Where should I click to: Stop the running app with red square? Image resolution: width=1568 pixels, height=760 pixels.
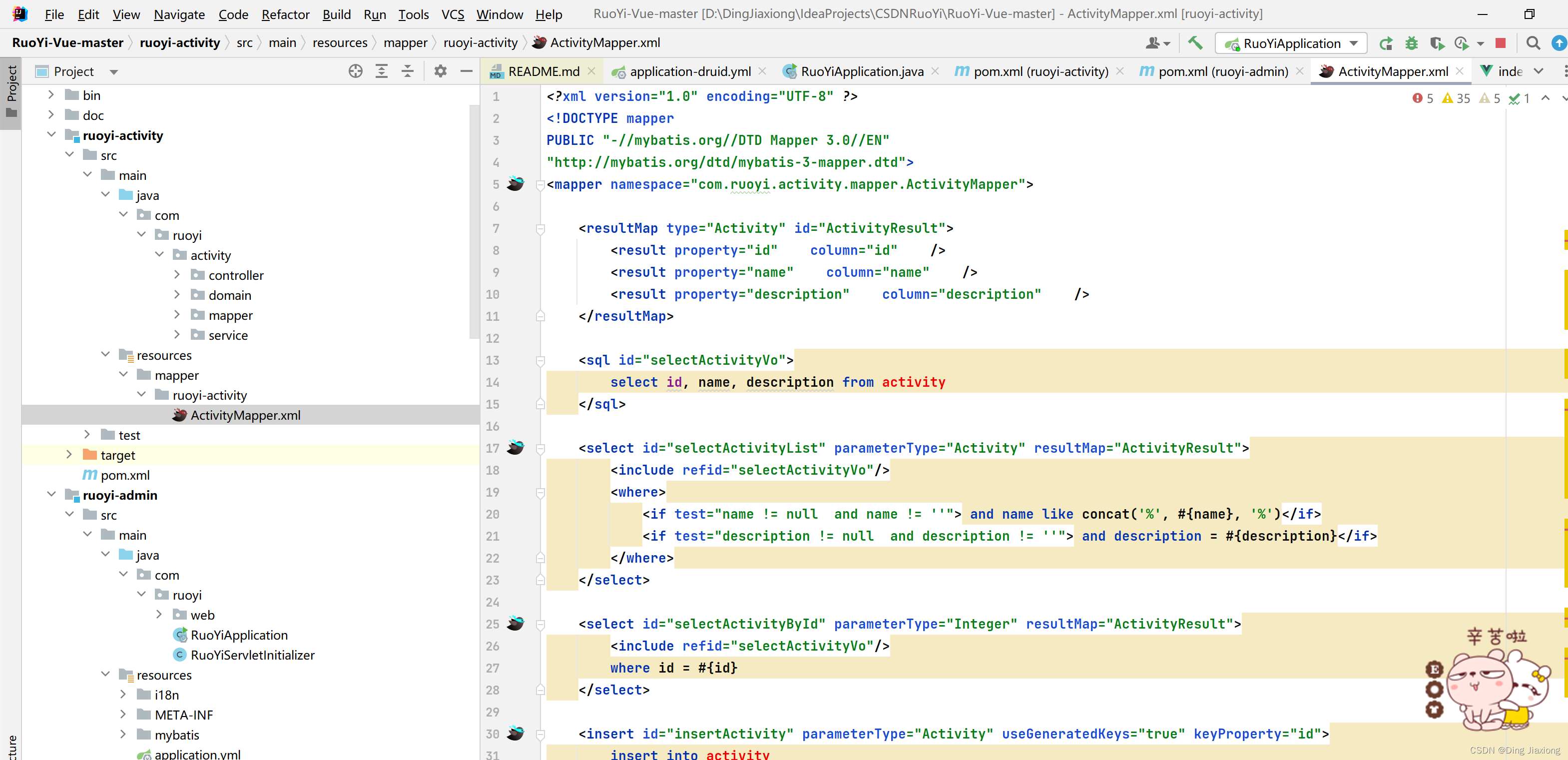coord(1501,43)
